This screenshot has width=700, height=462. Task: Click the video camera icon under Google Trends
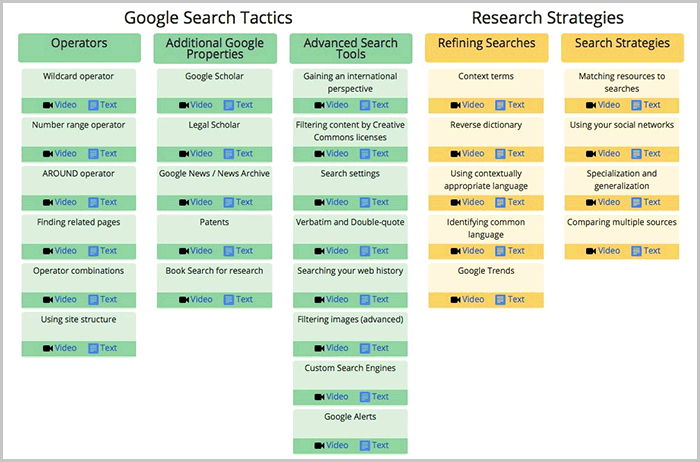tap(456, 299)
